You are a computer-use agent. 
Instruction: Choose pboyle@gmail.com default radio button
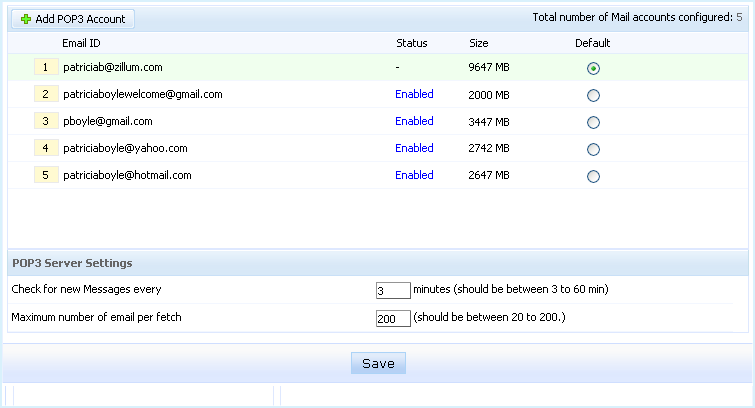(594, 122)
